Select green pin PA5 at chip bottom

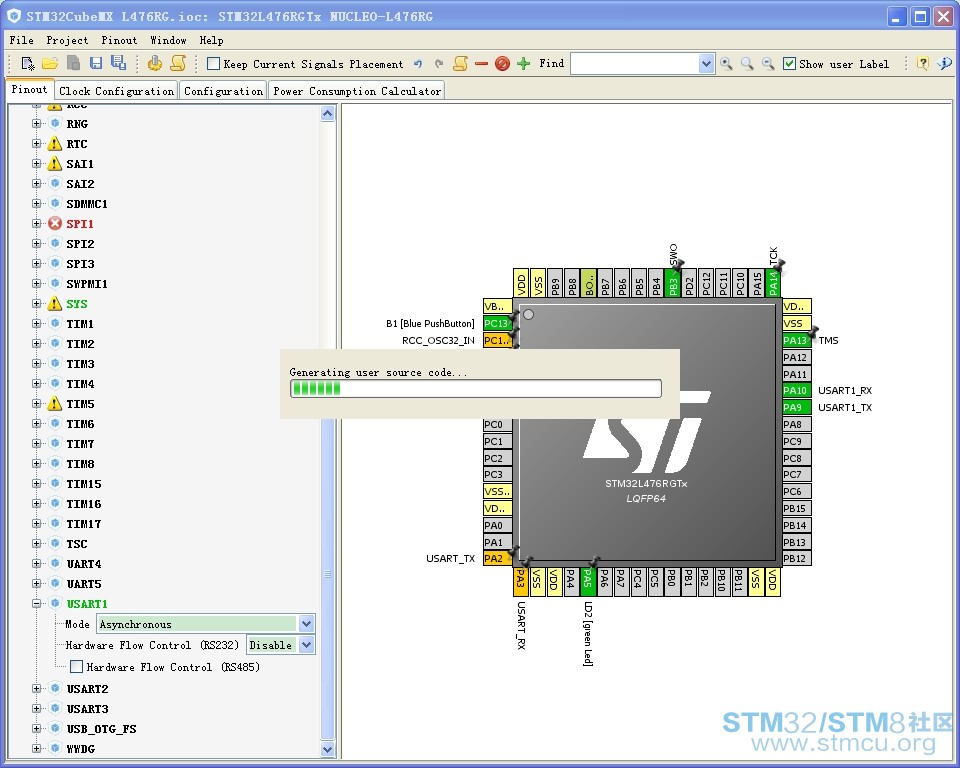coord(588,581)
